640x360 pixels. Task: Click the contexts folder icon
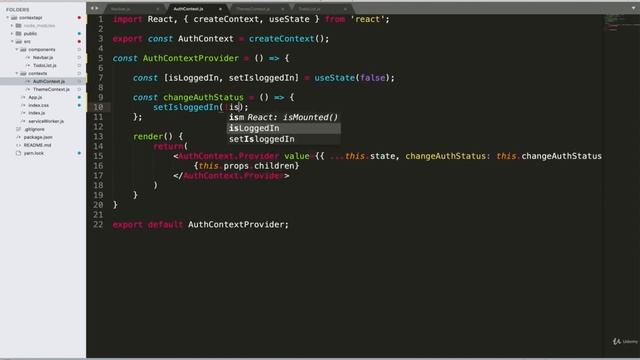[23, 73]
